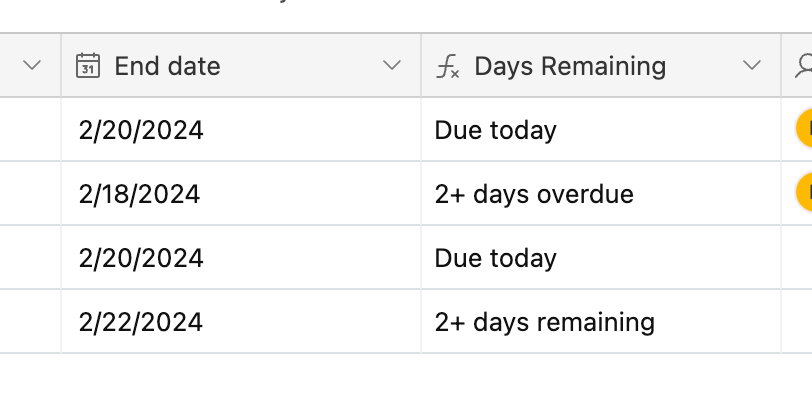This screenshot has width=812, height=410.
Task: Click the 2/20/2024 cell directly above 2/18/2024
Action: pyautogui.click(x=241, y=129)
